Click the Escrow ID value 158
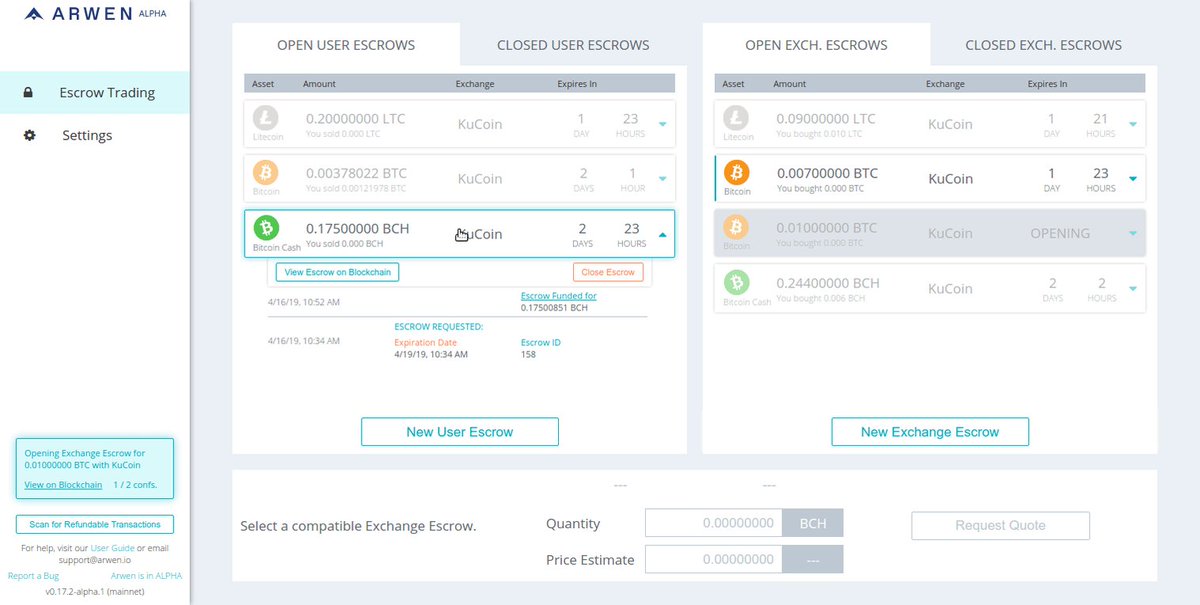Image resolution: width=1200 pixels, height=605 pixels. [529, 354]
